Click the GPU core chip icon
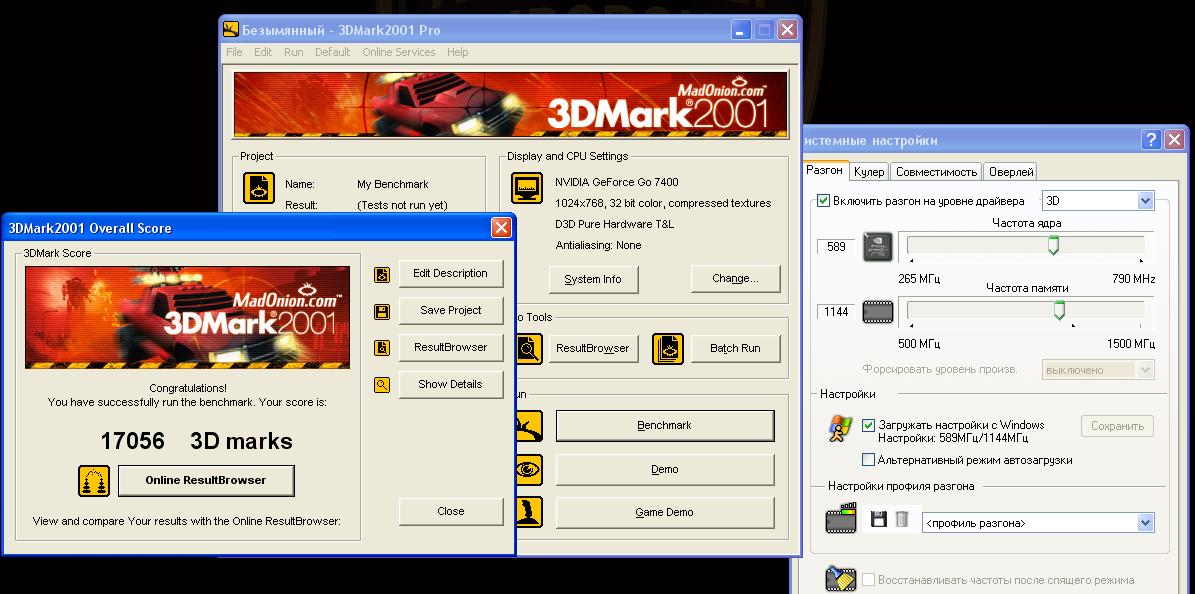Image resolution: width=1195 pixels, height=594 pixels. point(878,247)
